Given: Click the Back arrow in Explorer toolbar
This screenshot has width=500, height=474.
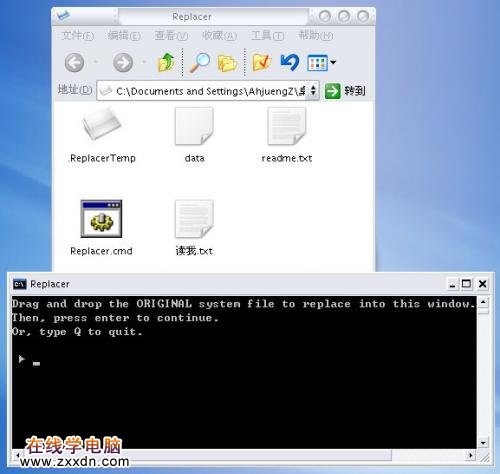Looking at the screenshot, I should [x=74, y=62].
